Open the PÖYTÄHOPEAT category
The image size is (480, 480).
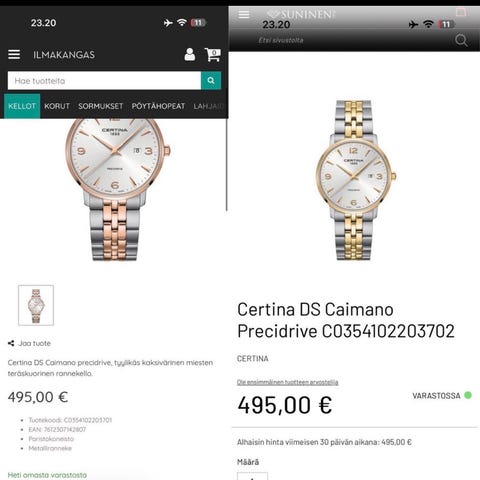(158, 106)
